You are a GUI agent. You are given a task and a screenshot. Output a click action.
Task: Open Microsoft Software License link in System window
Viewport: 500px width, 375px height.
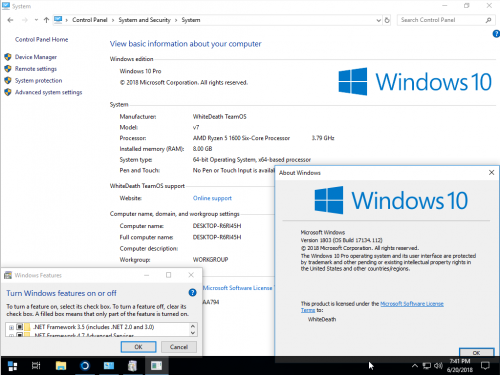238,288
